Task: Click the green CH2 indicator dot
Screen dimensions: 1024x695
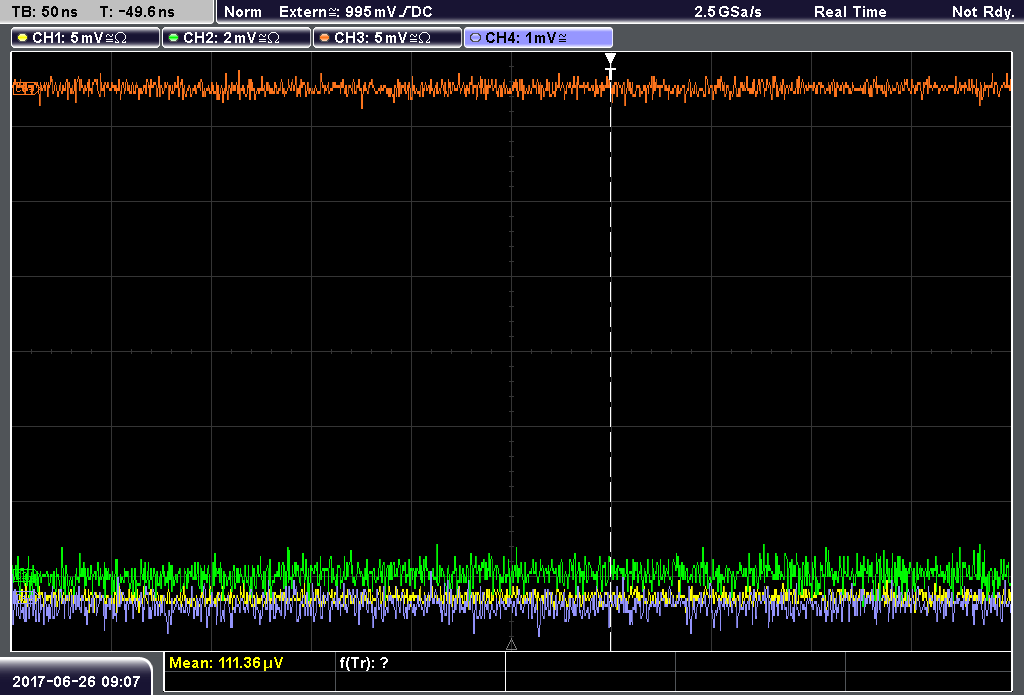Action: point(174,38)
